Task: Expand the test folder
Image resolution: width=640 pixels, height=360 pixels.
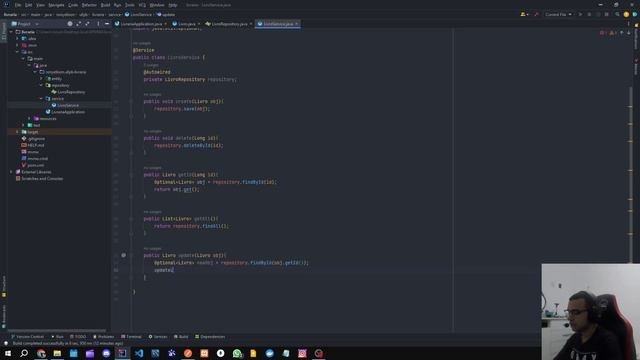Action: click(23, 125)
